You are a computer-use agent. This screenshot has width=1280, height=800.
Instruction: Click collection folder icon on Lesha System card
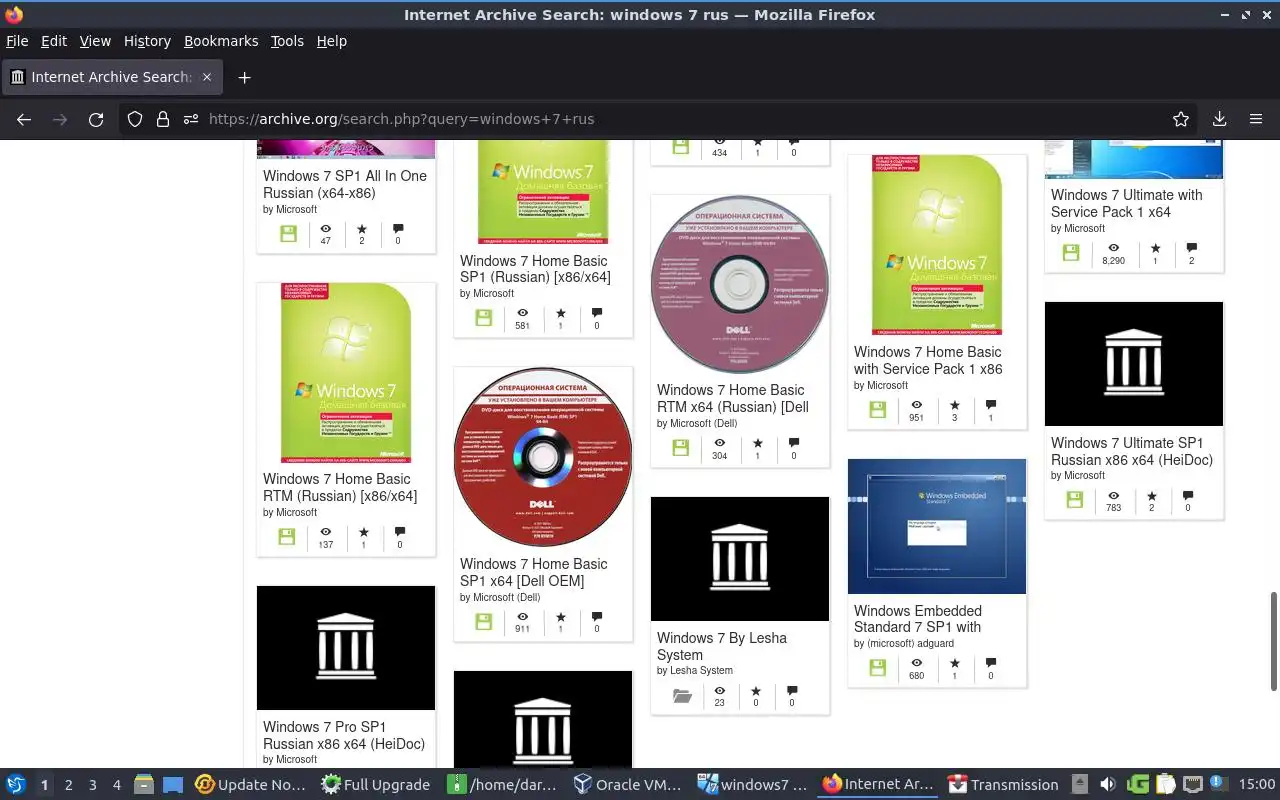pos(682,695)
